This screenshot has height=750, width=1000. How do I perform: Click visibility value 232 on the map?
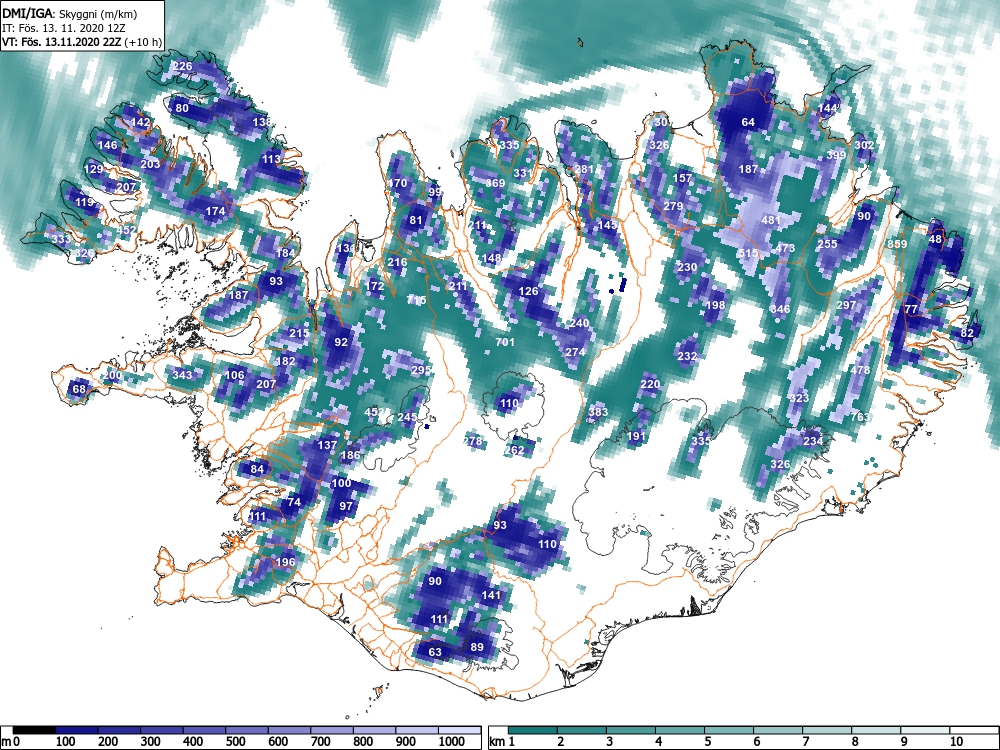pos(687,356)
